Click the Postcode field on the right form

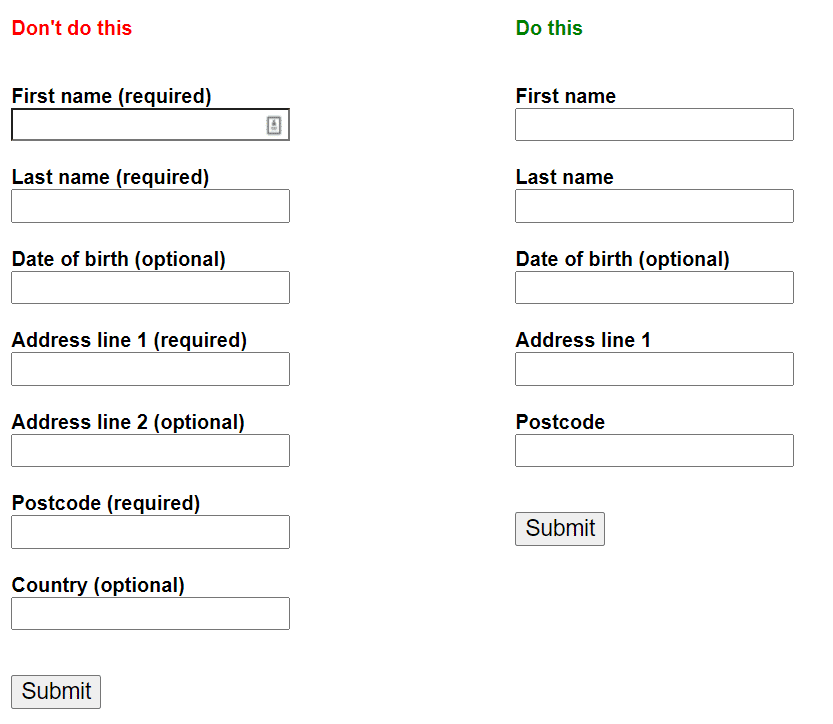(653, 450)
